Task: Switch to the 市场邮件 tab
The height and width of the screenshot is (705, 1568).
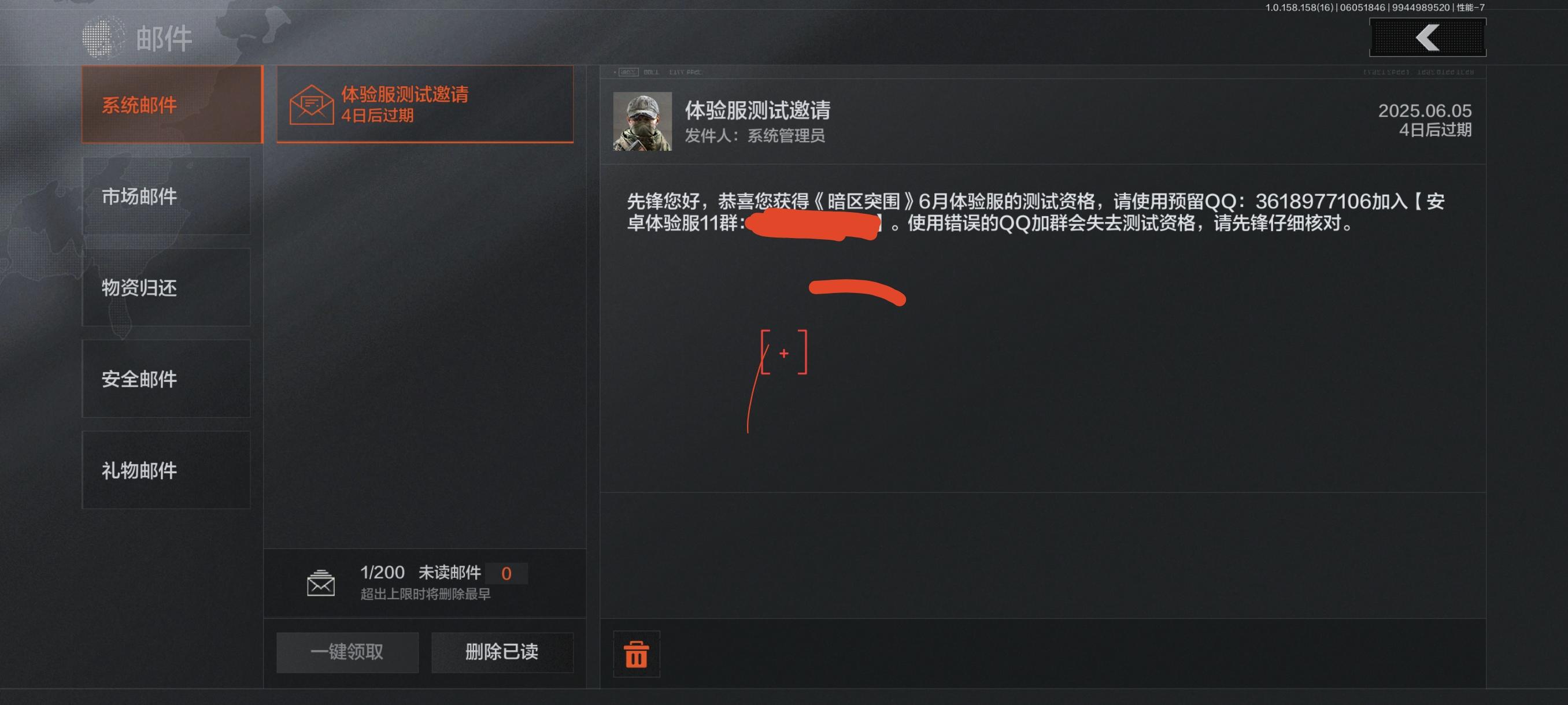Action: pyautogui.click(x=166, y=196)
